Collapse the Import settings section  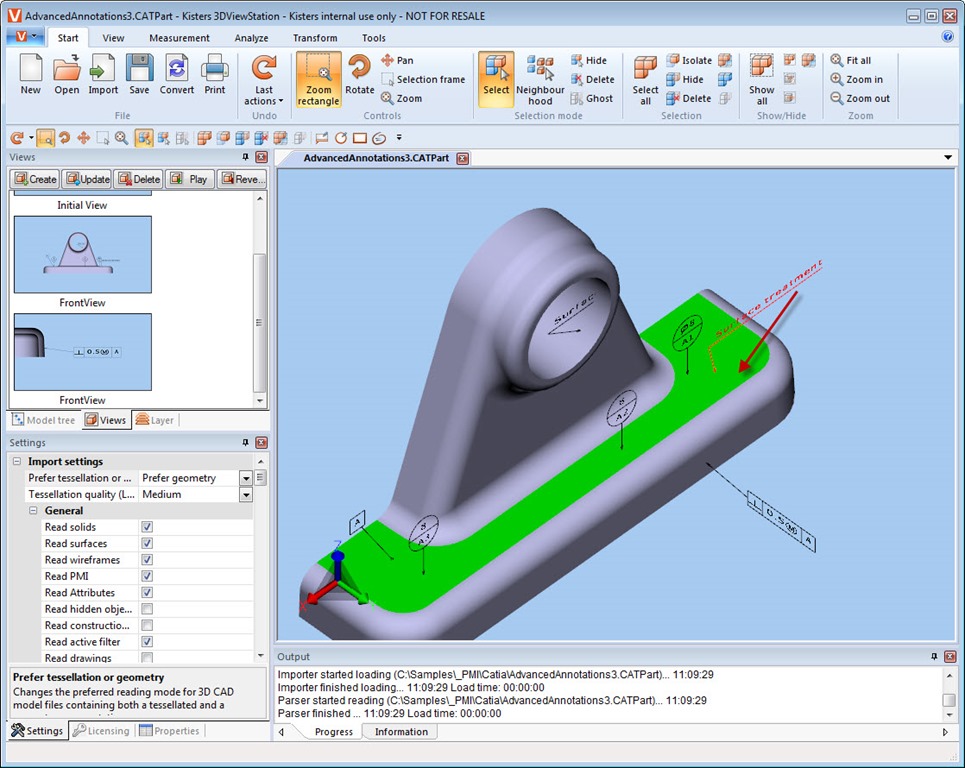(17, 462)
